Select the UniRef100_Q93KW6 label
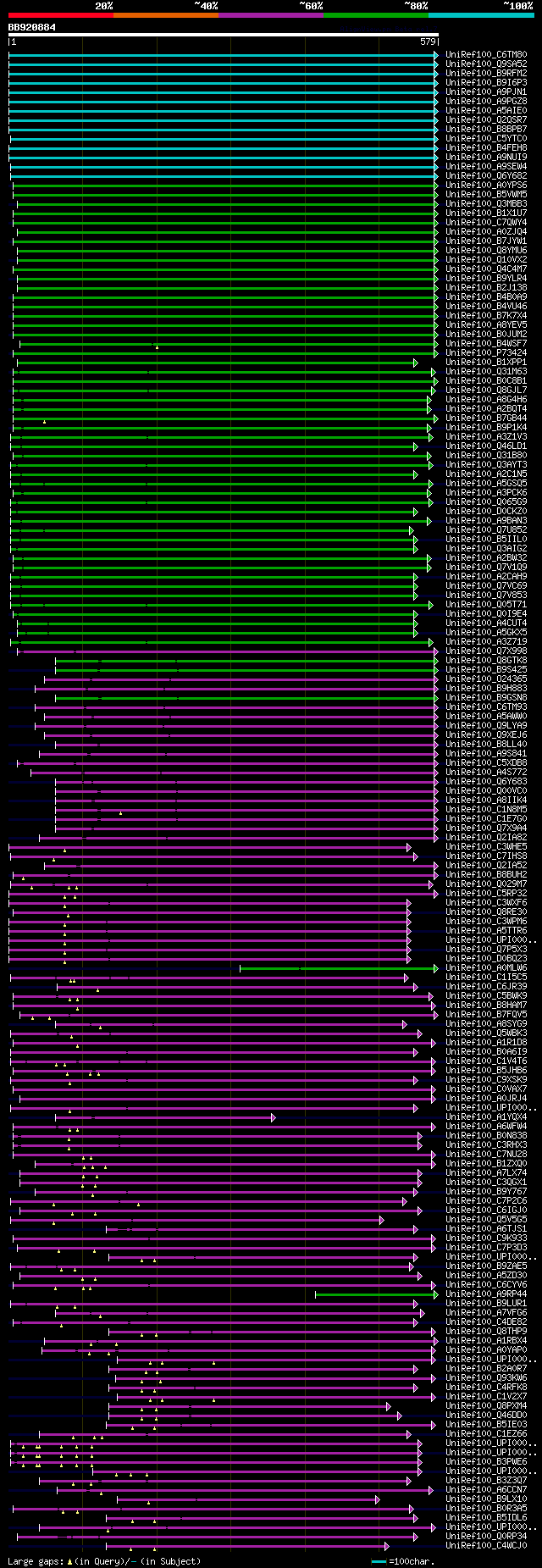The image size is (542, 1568). coord(486,1378)
